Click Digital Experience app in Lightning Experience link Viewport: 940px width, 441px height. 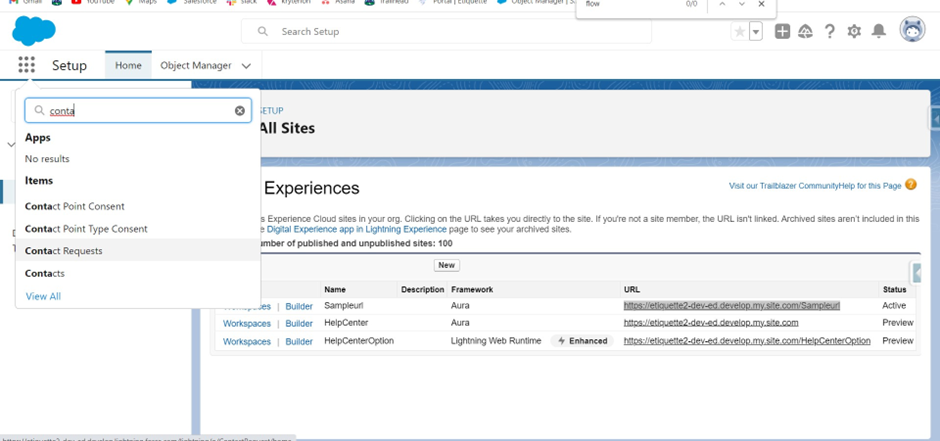[x=356, y=229]
